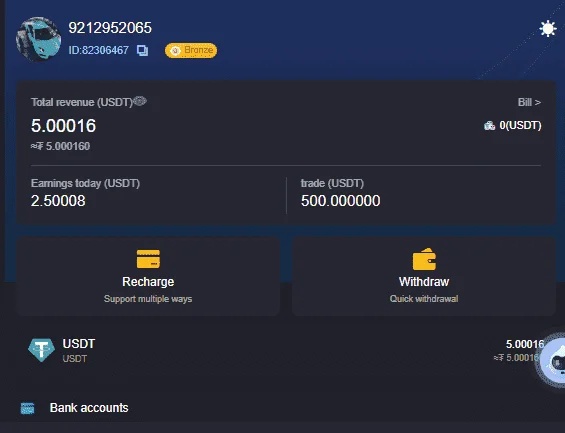Image resolution: width=565 pixels, height=433 pixels.
Task: Click 'Earnings today (USDT)' label
Action: pos(85,183)
